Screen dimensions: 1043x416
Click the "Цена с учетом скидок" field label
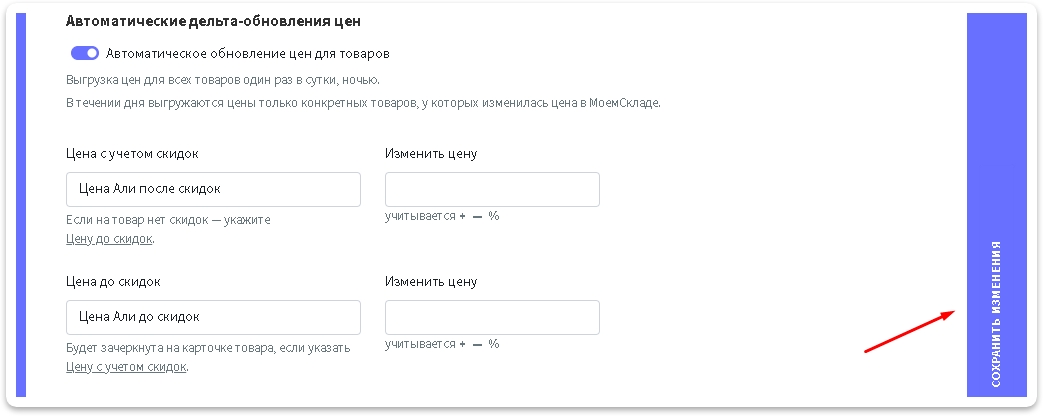point(132,153)
